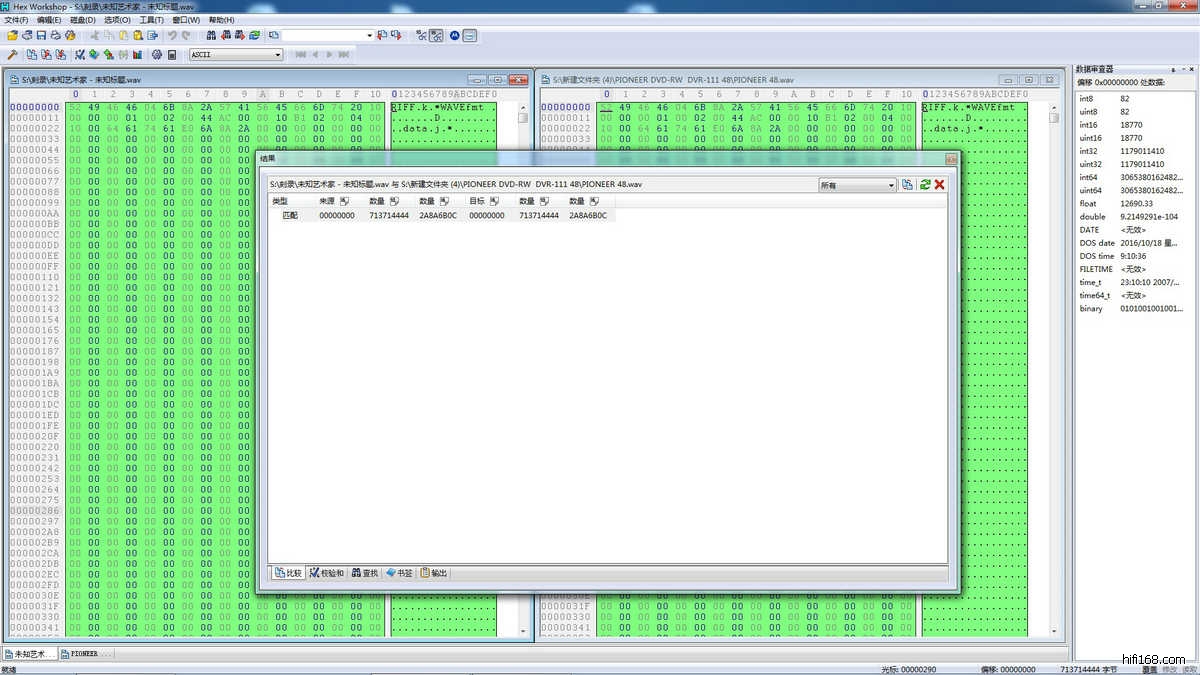The width and height of the screenshot is (1200, 675).
Task: Click green refresh icon in results panel
Action: click(925, 185)
